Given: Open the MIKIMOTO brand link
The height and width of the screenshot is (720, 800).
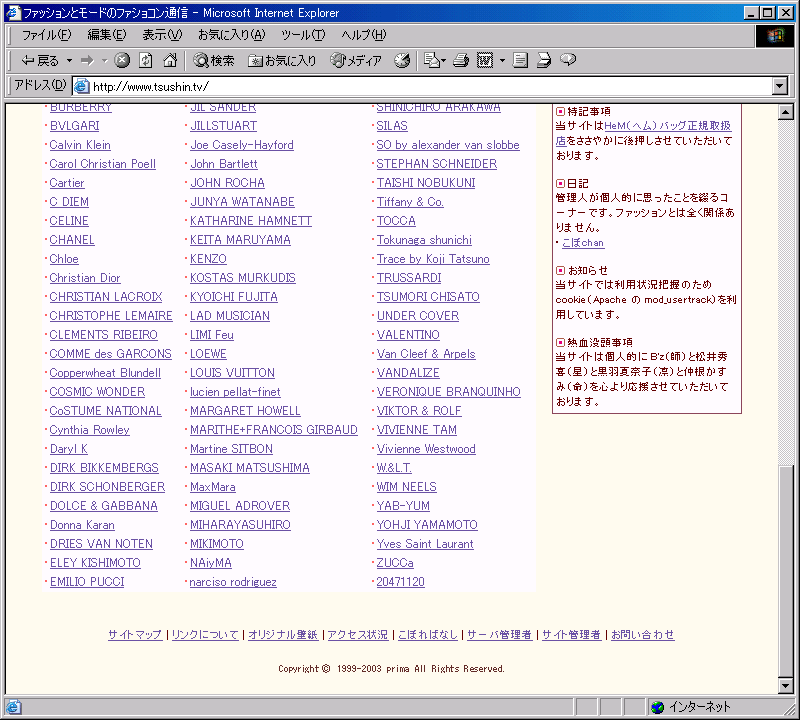Looking at the screenshot, I should [217, 544].
